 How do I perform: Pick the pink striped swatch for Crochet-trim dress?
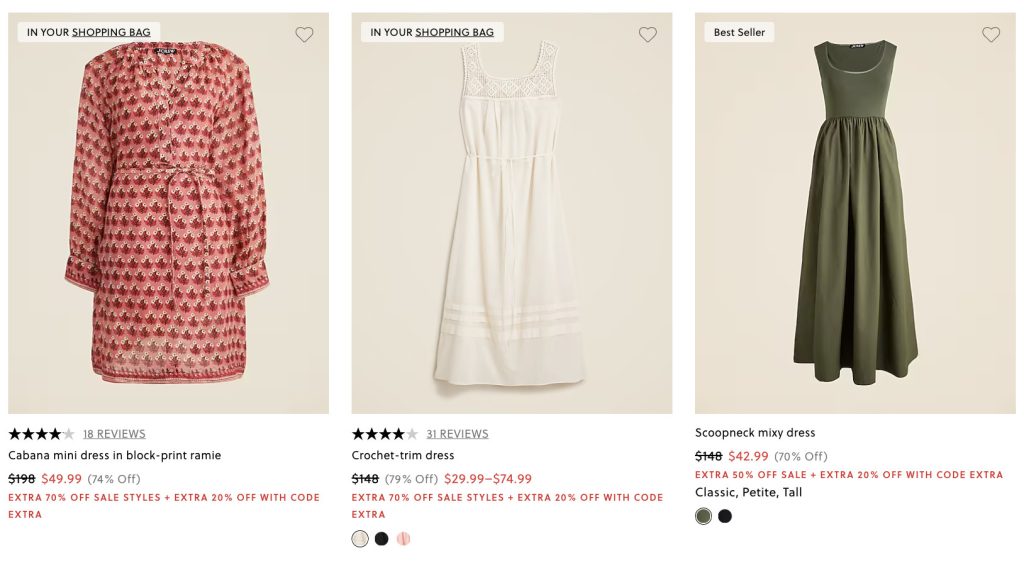point(404,539)
